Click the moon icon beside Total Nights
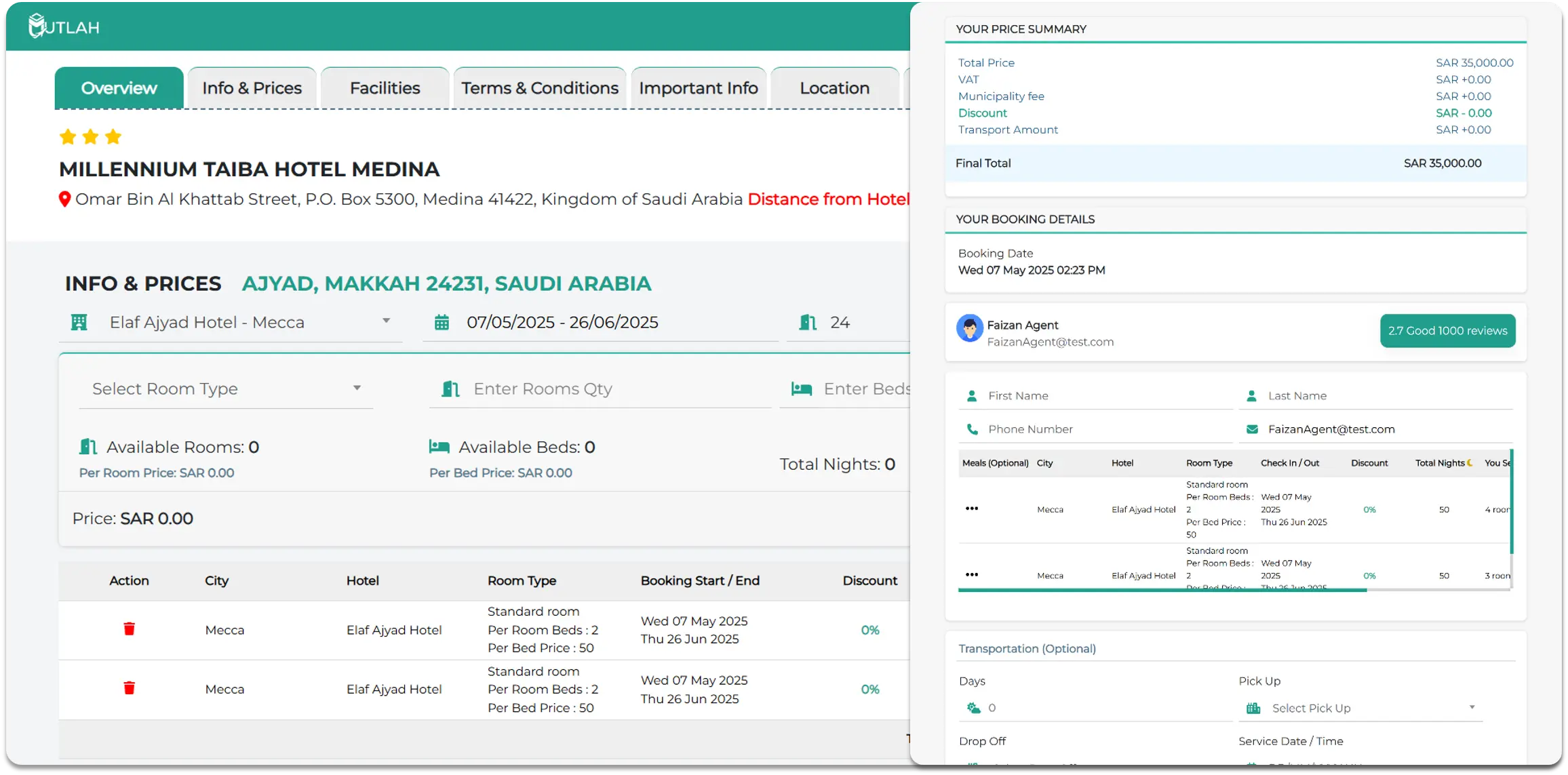The image size is (1568, 775). tap(1470, 463)
